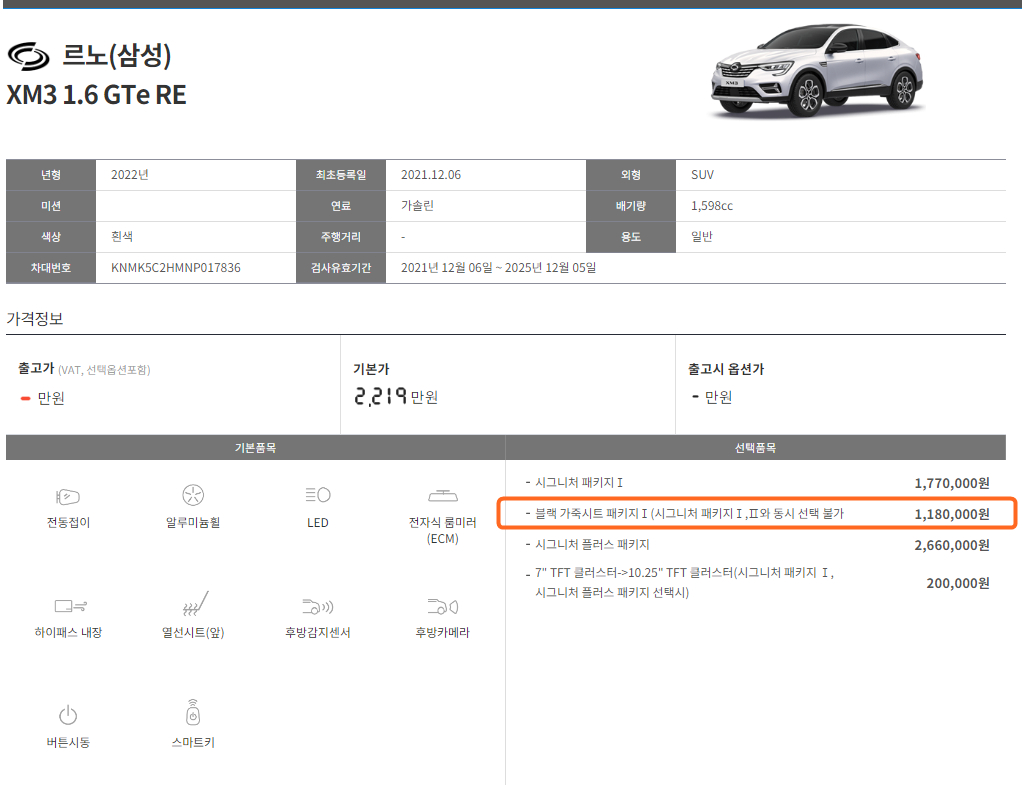Click the 1,770,000원 price
Image resolution: width=1022 pixels, height=785 pixels.
click(952, 483)
